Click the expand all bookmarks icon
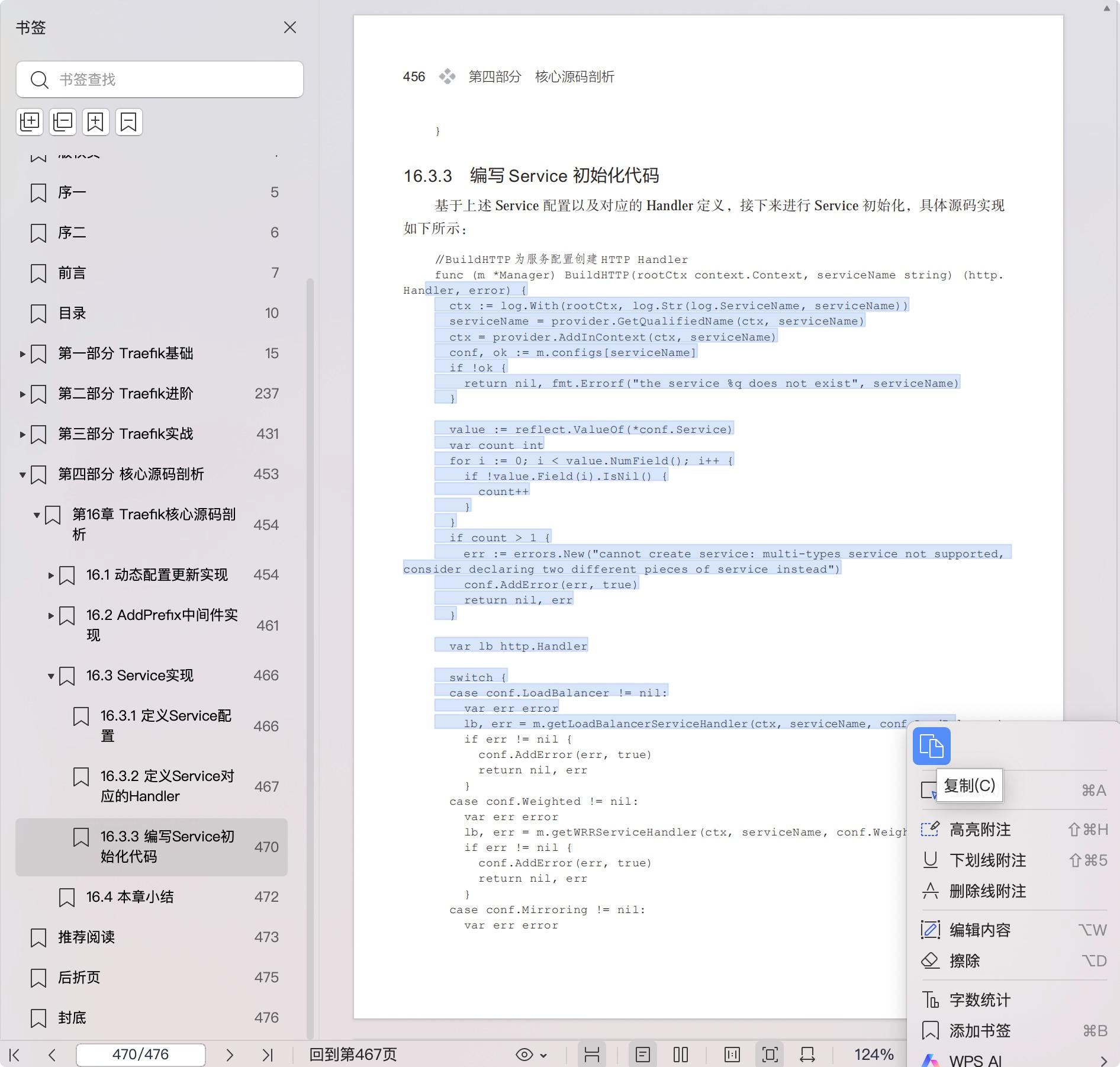 (x=30, y=122)
